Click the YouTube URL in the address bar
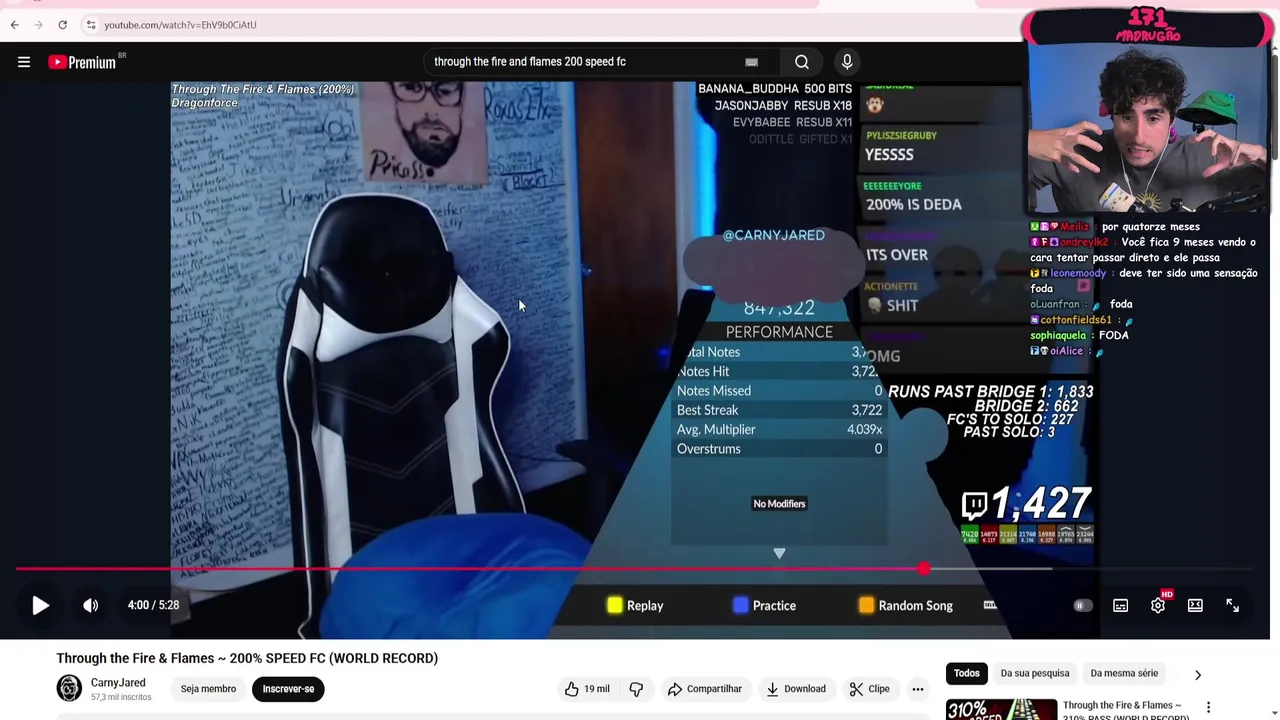The height and width of the screenshot is (720, 1280). pos(180,25)
